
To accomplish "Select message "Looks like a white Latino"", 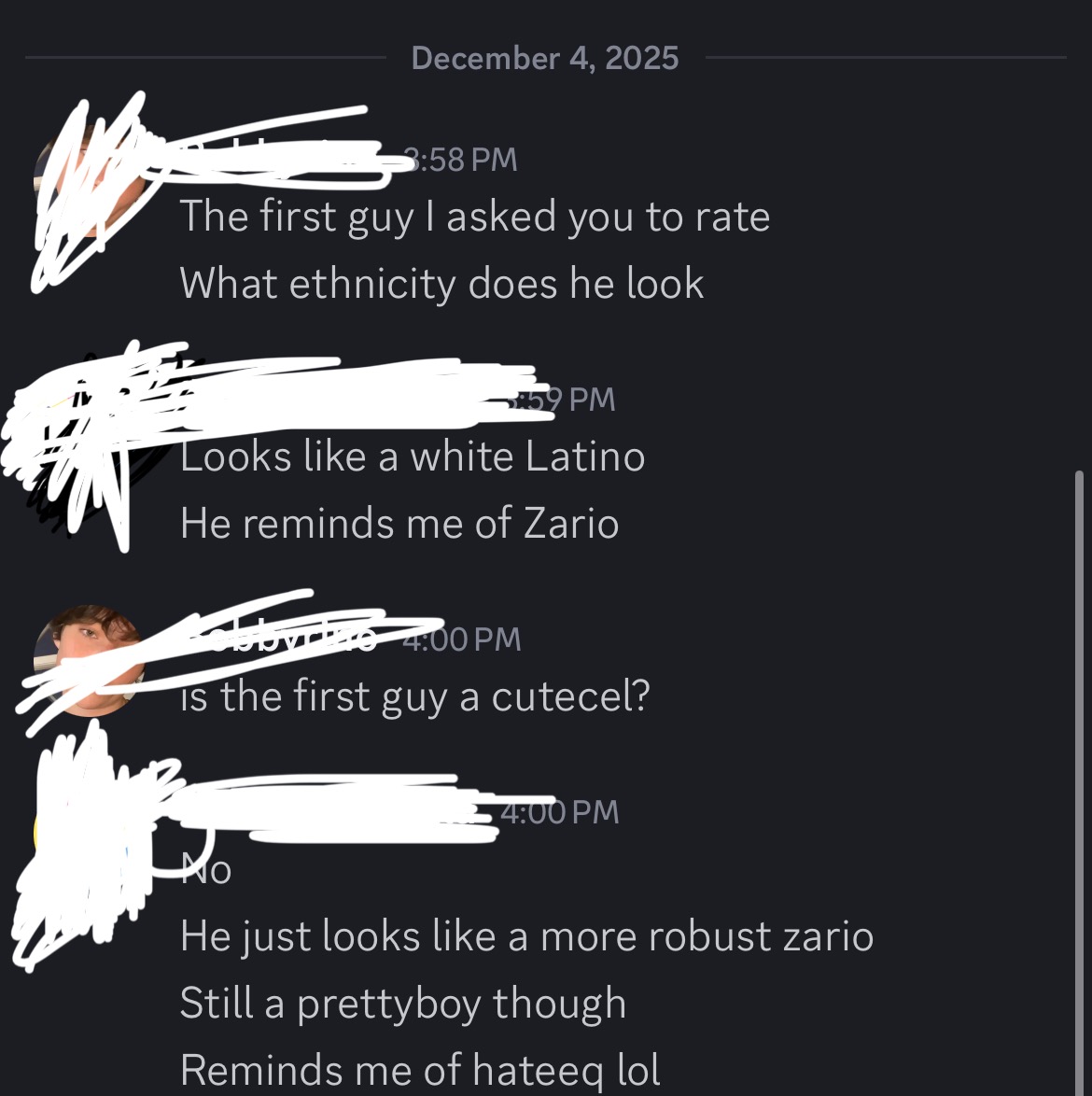I will coord(413,457).
